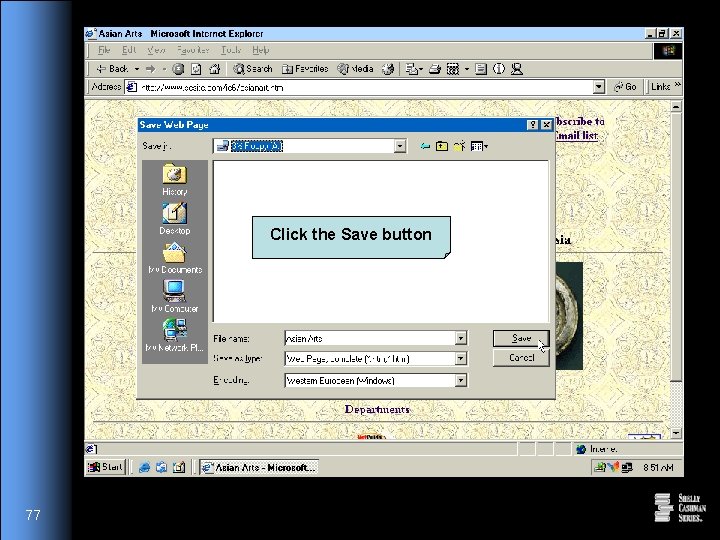Go back to last folder visited icon
720x540 pixels.
425,146
